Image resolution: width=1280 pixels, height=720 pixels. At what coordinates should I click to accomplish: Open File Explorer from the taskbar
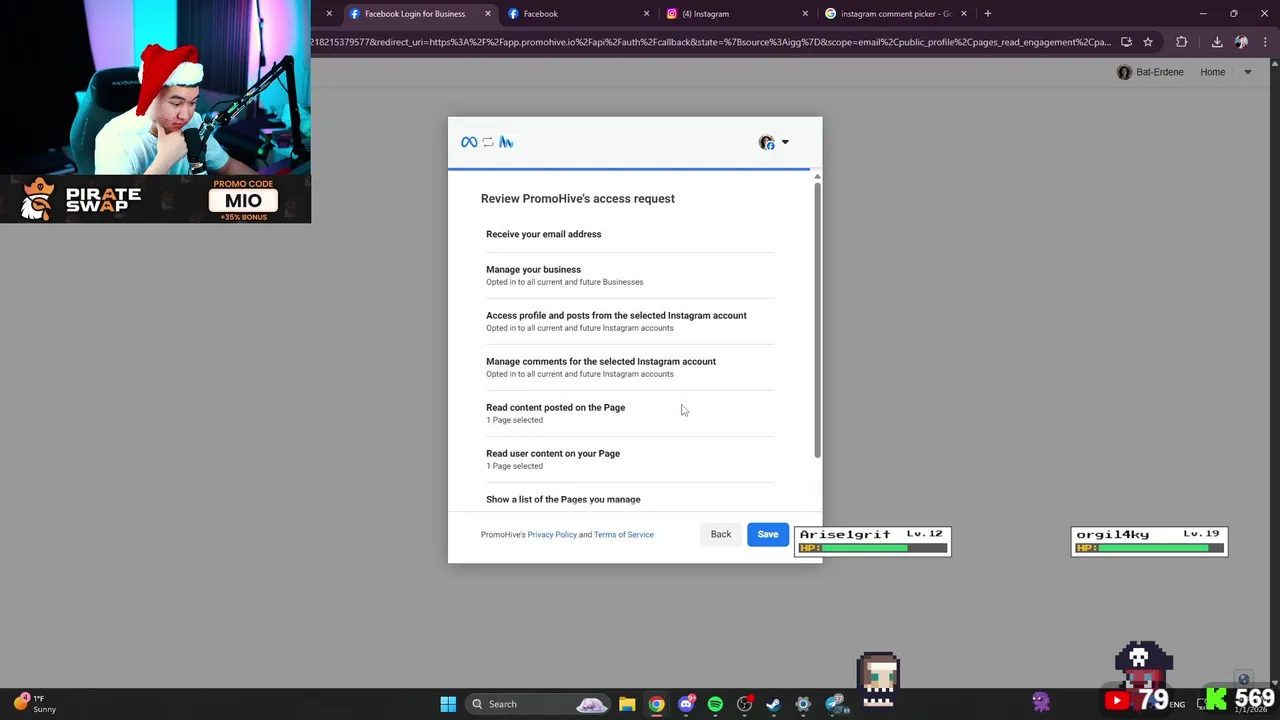[627, 704]
